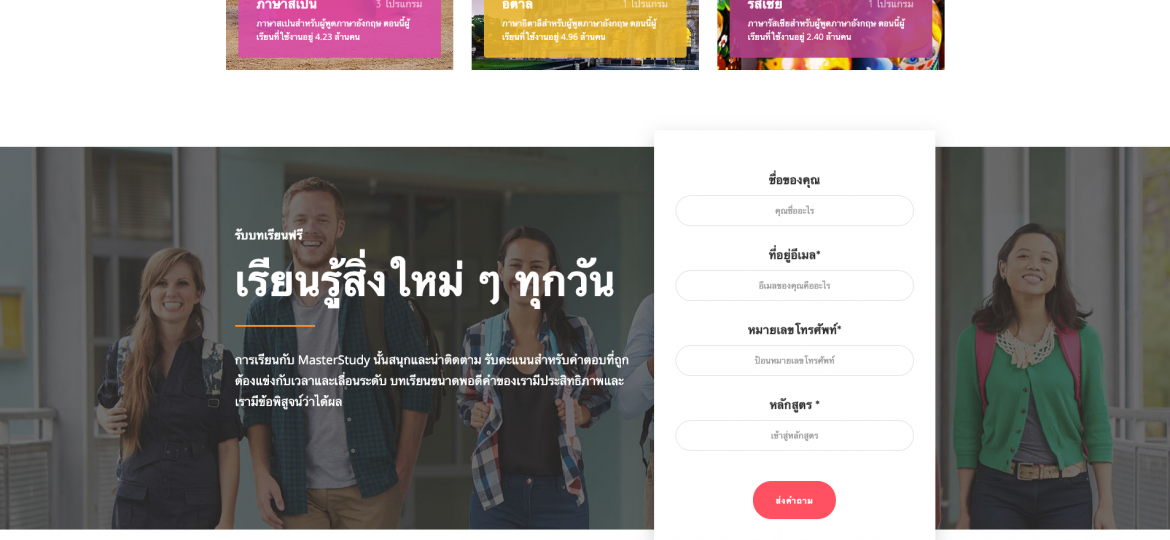Focus the name field 'คุณชื่ออะไร'
The image size is (1170, 540).
pyautogui.click(x=794, y=210)
